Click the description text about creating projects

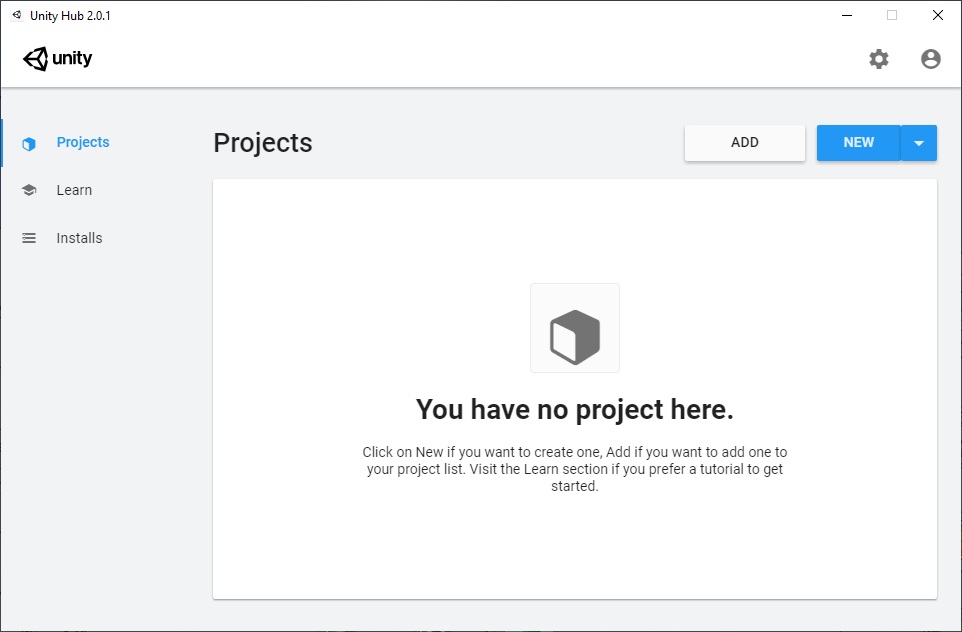[575, 469]
